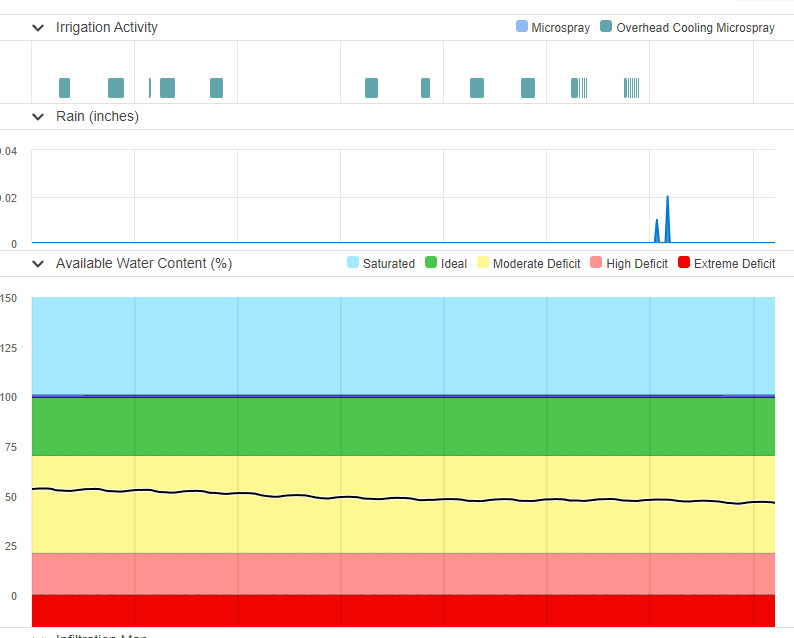
Task: Toggle the Microspray legend series
Action: (x=551, y=28)
